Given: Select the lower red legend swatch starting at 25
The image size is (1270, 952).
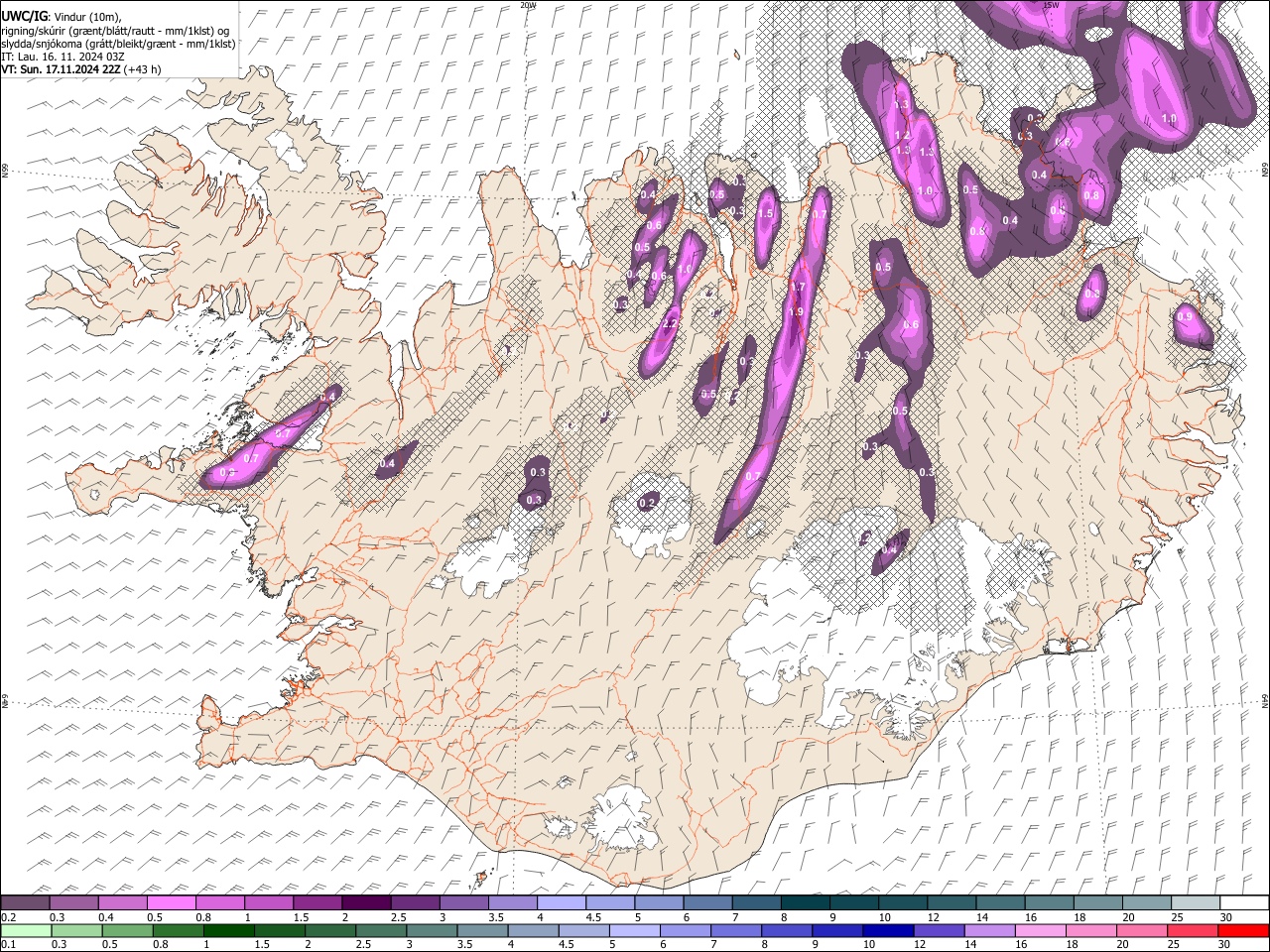Looking at the screenshot, I should pyautogui.click(x=1191, y=930).
